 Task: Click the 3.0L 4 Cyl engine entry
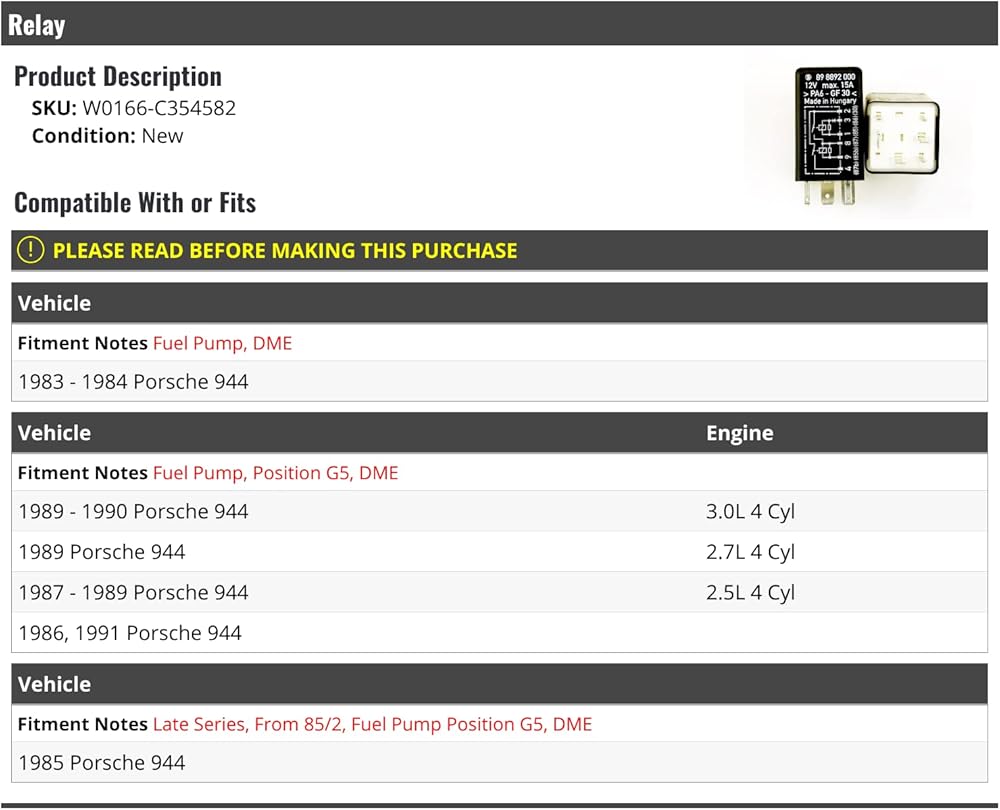750,512
